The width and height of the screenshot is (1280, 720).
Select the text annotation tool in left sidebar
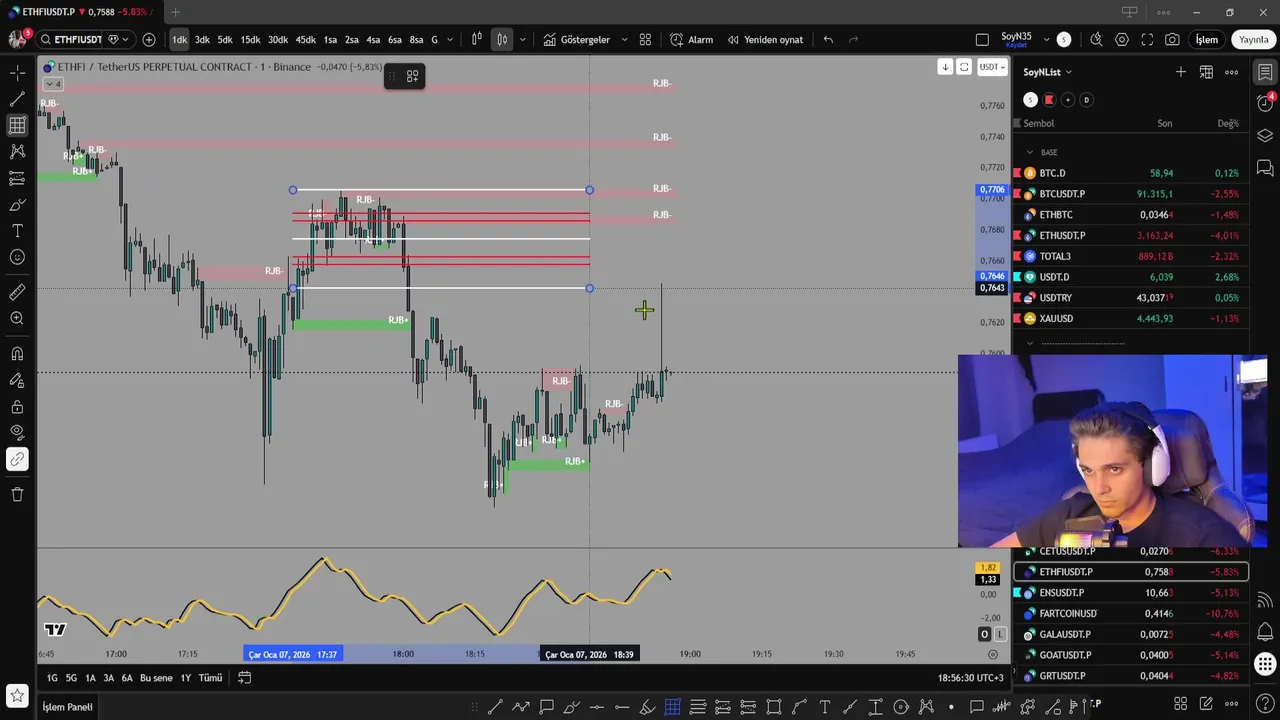pos(17,231)
